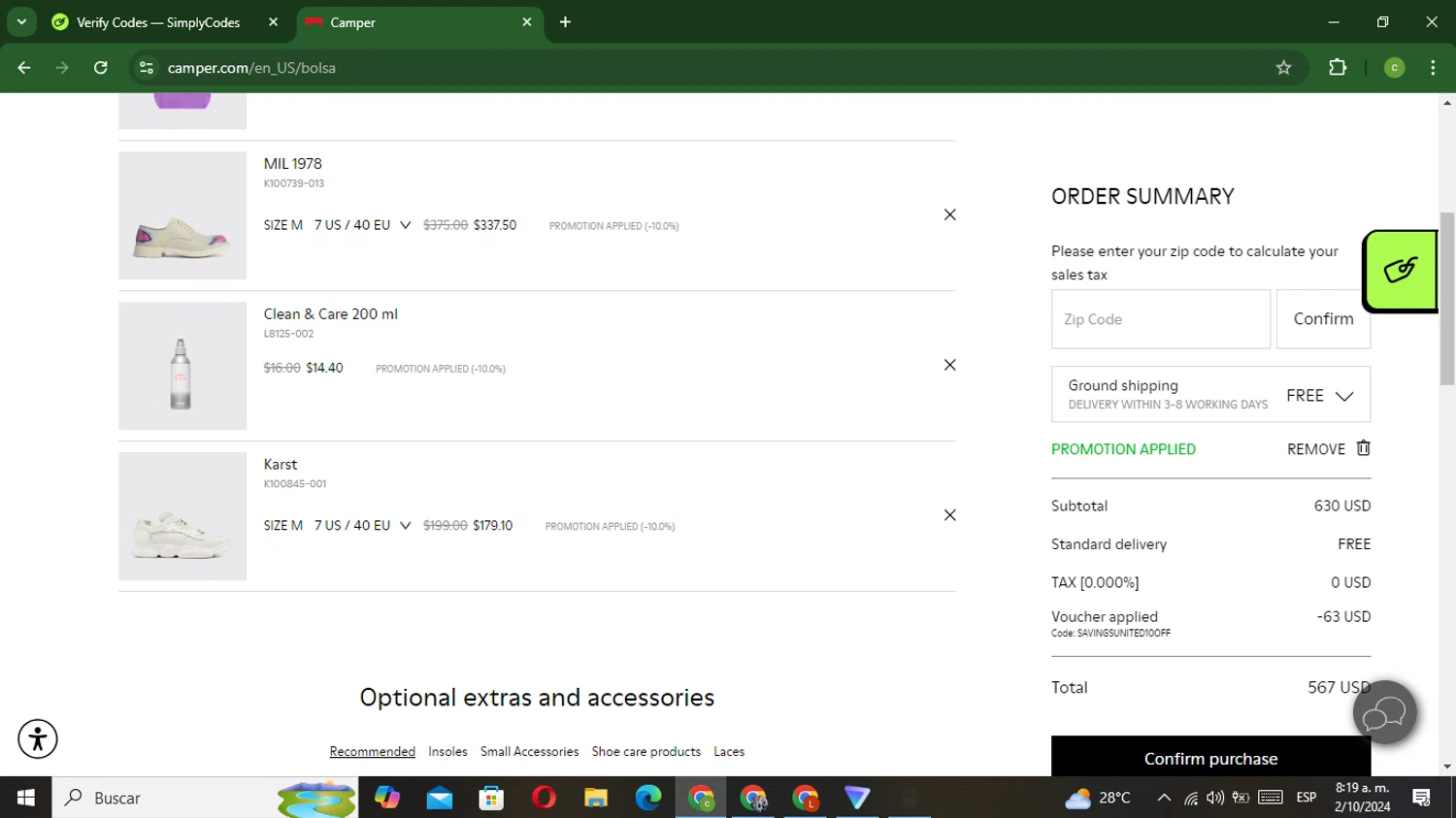
Task: Click the taskbar Buscar search box
Action: point(204,798)
